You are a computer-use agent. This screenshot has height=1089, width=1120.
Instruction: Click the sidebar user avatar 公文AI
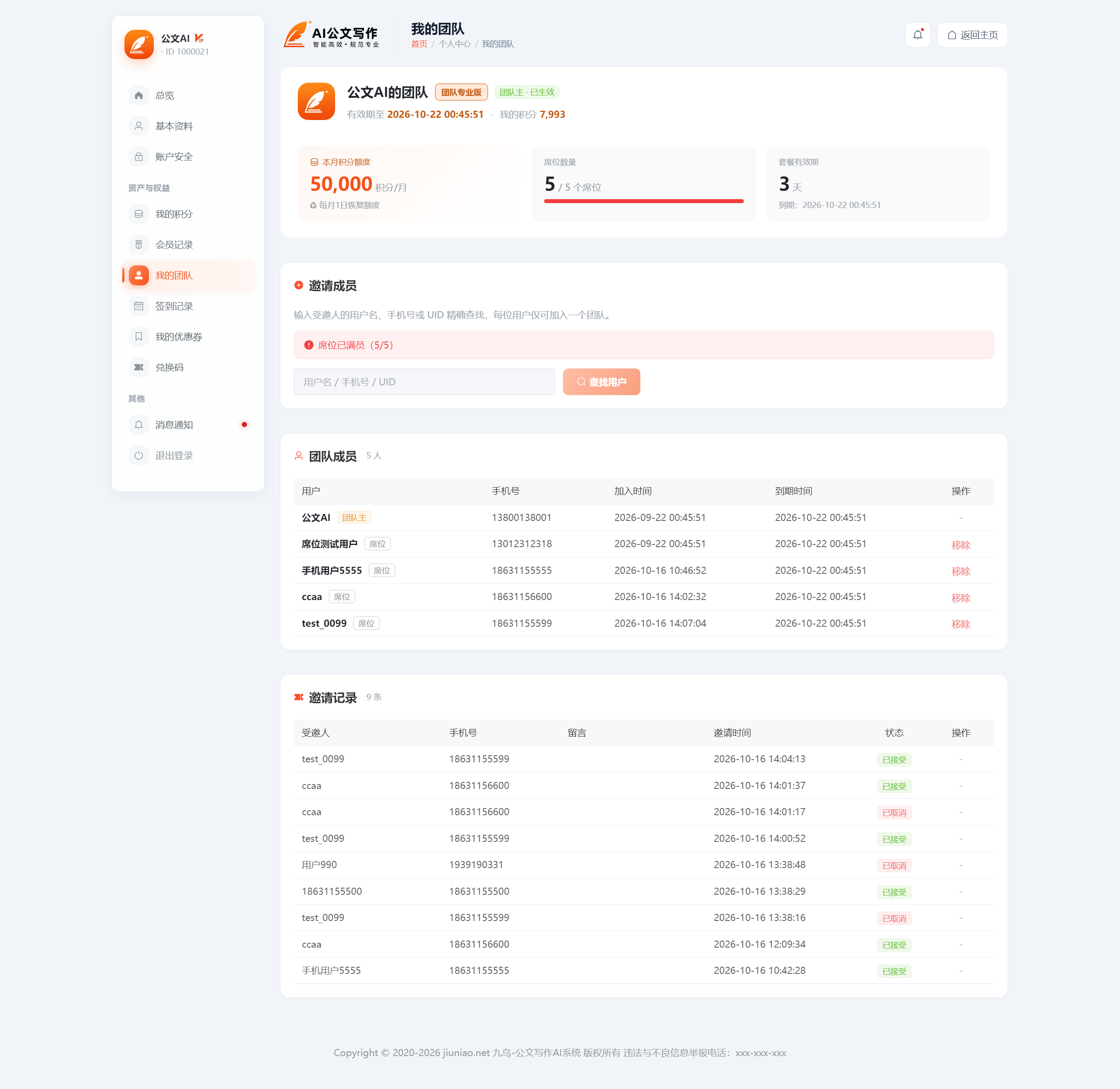139,44
